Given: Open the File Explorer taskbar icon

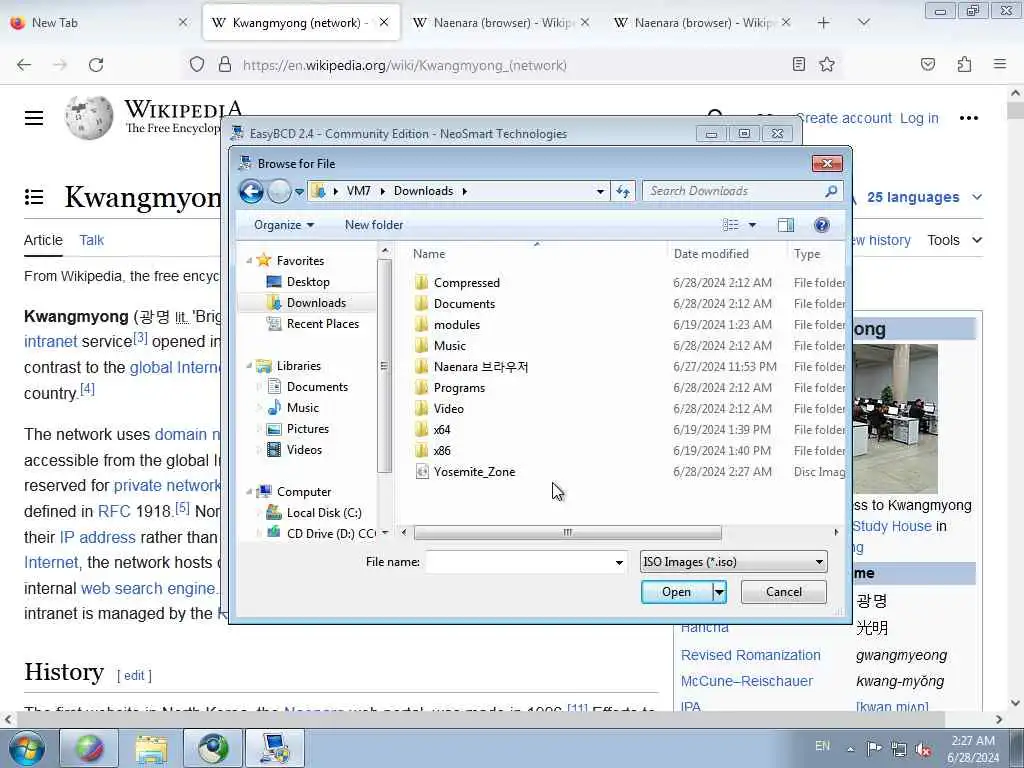Looking at the screenshot, I should click(x=152, y=748).
